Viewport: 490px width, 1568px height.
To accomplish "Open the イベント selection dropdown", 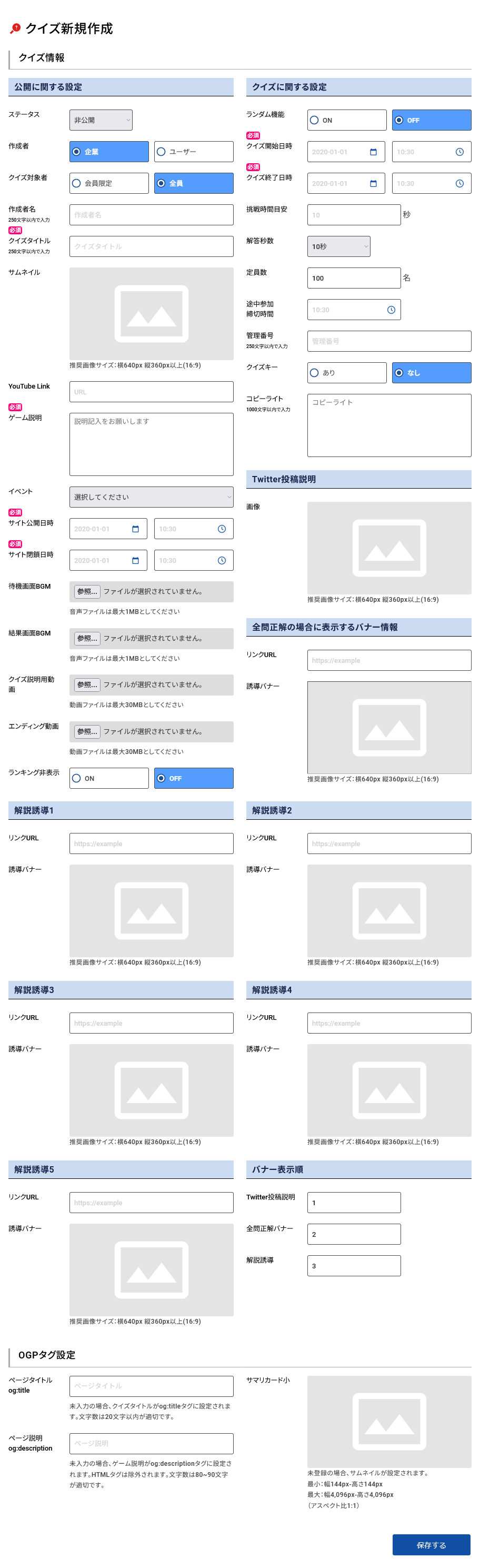I will (151, 497).
